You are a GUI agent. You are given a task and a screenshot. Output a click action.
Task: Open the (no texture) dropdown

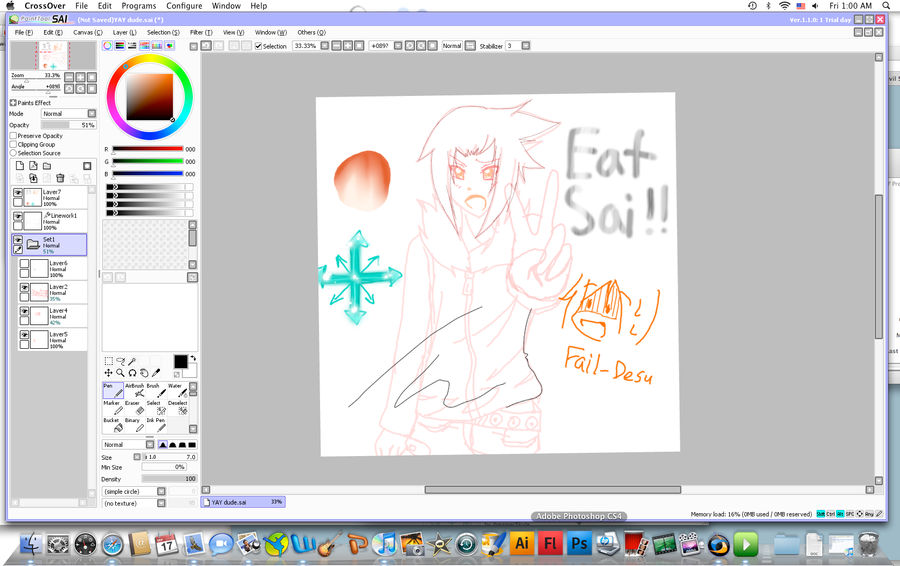coord(161,503)
